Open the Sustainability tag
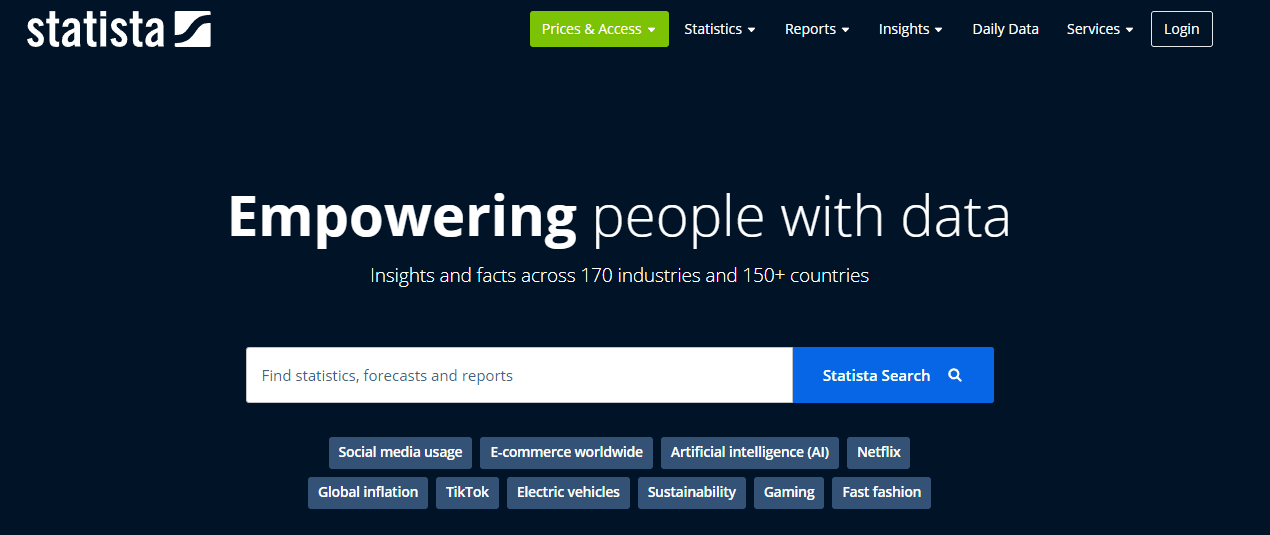Screen dimensions: 1270x535 (x=692, y=492)
